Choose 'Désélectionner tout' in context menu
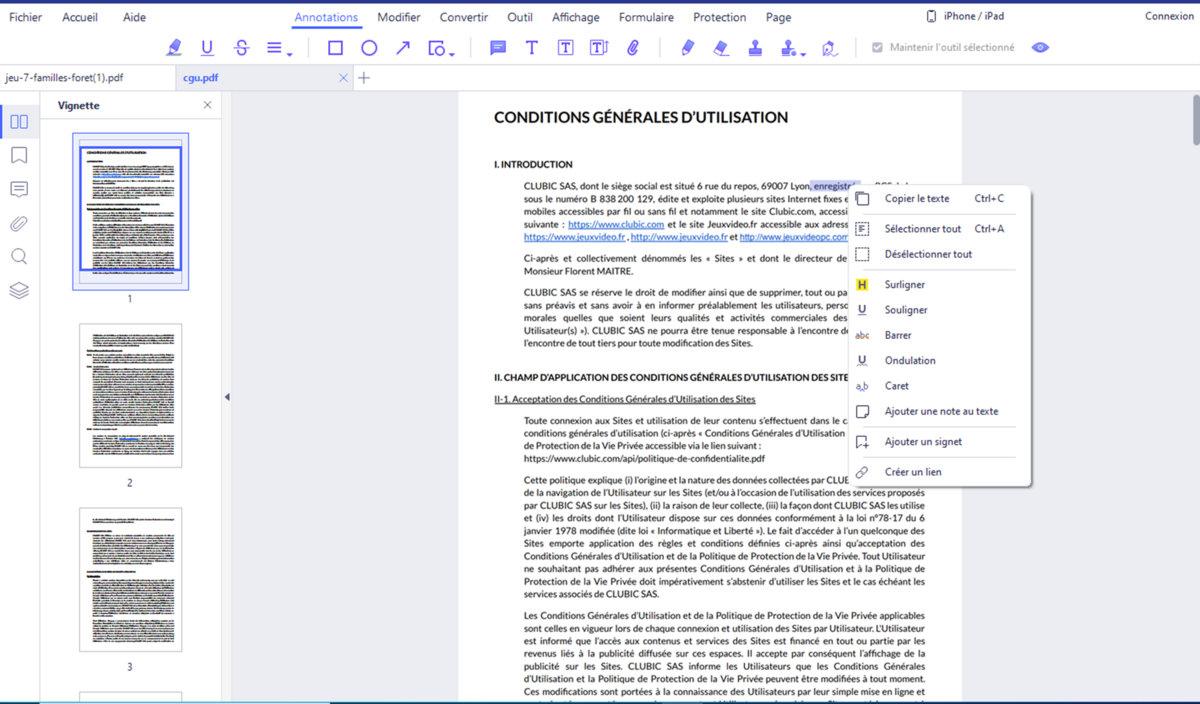 point(939,254)
